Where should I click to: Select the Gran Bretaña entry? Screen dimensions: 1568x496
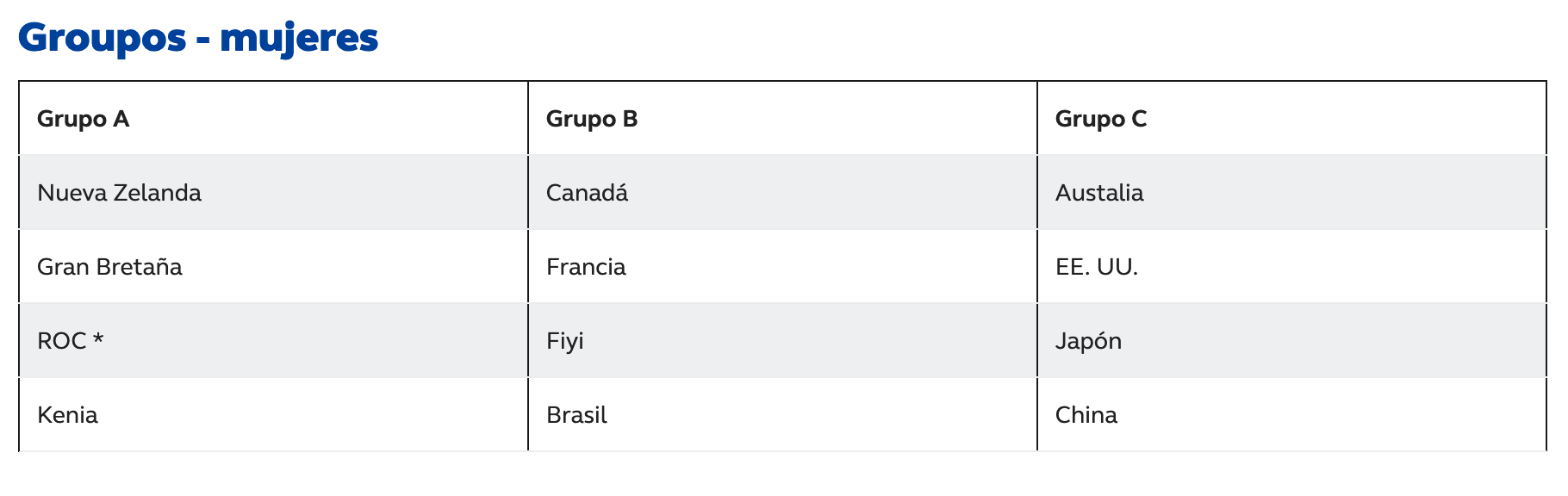point(109,267)
